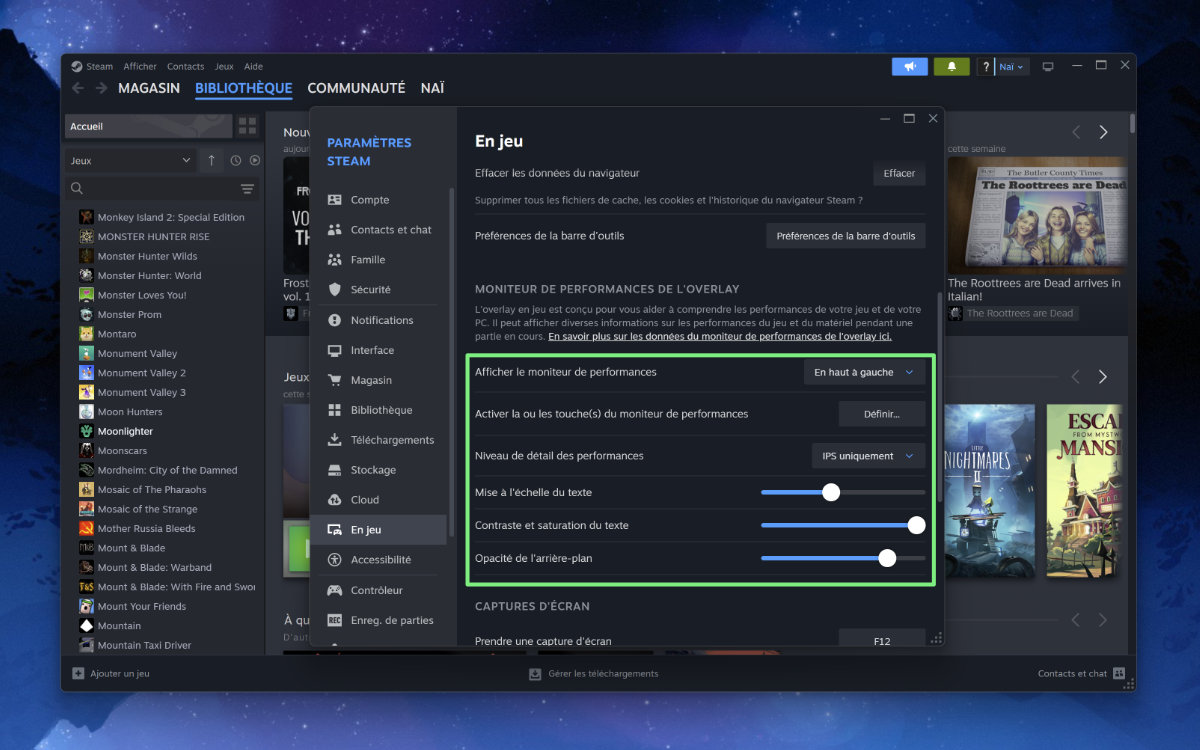Switch to the MAGASIN tab
Viewport: 1200px width, 750px height.
point(149,88)
